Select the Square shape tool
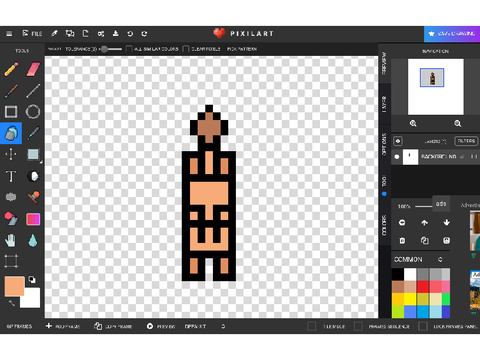Screen dimensions: 480x360 pyautogui.click(x=11, y=112)
